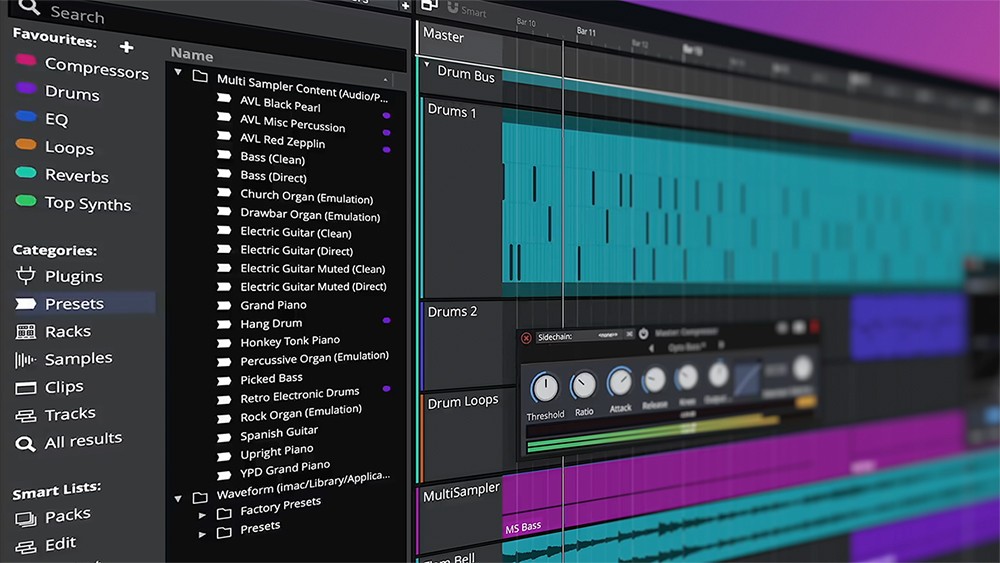Image resolution: width=1000 pixels, height=563 pixels.
Task: Select the Clips category icon
Action: click(x=26, y=387)
